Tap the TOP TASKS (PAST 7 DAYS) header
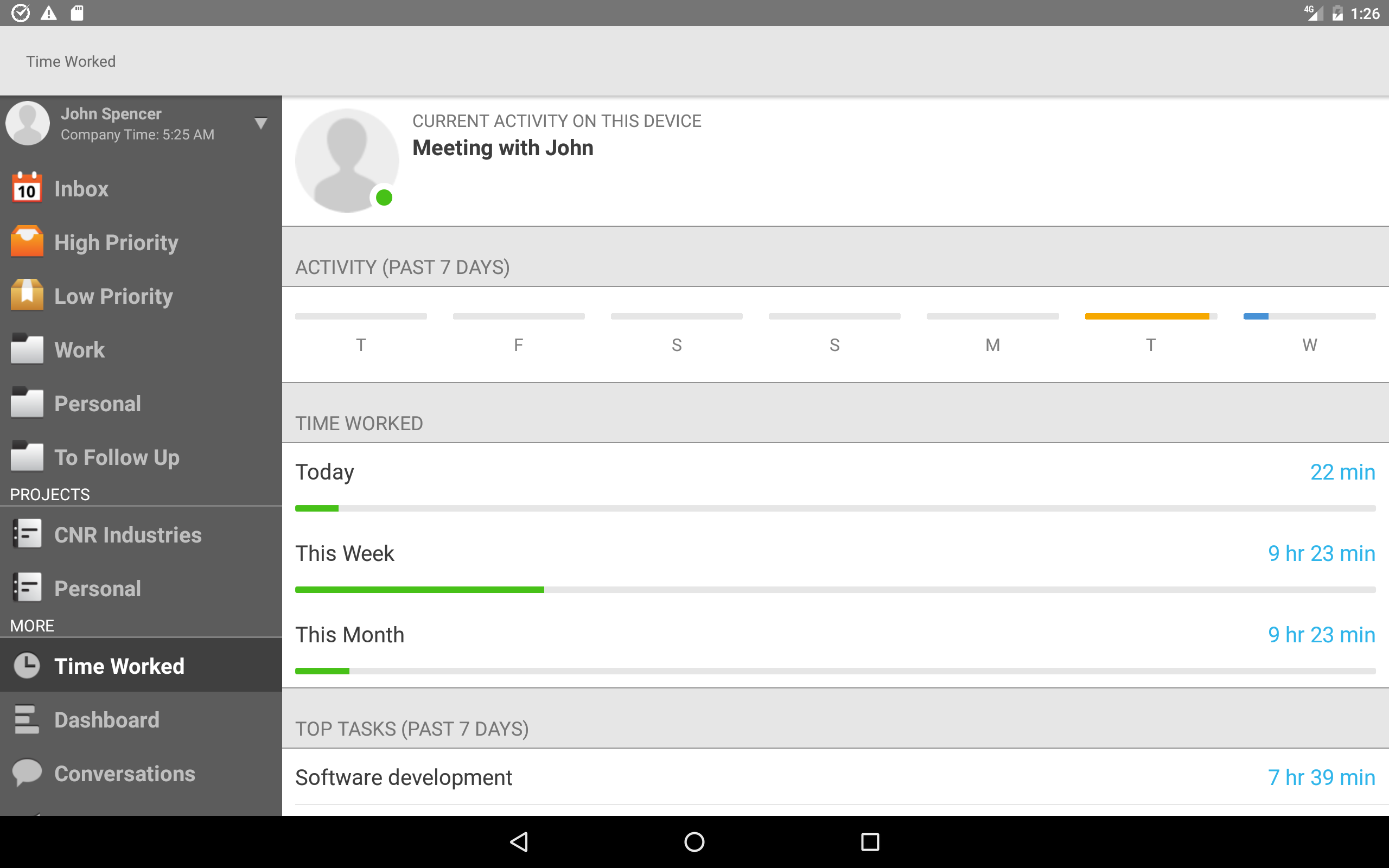1389x868 pixels. point(411,729)
